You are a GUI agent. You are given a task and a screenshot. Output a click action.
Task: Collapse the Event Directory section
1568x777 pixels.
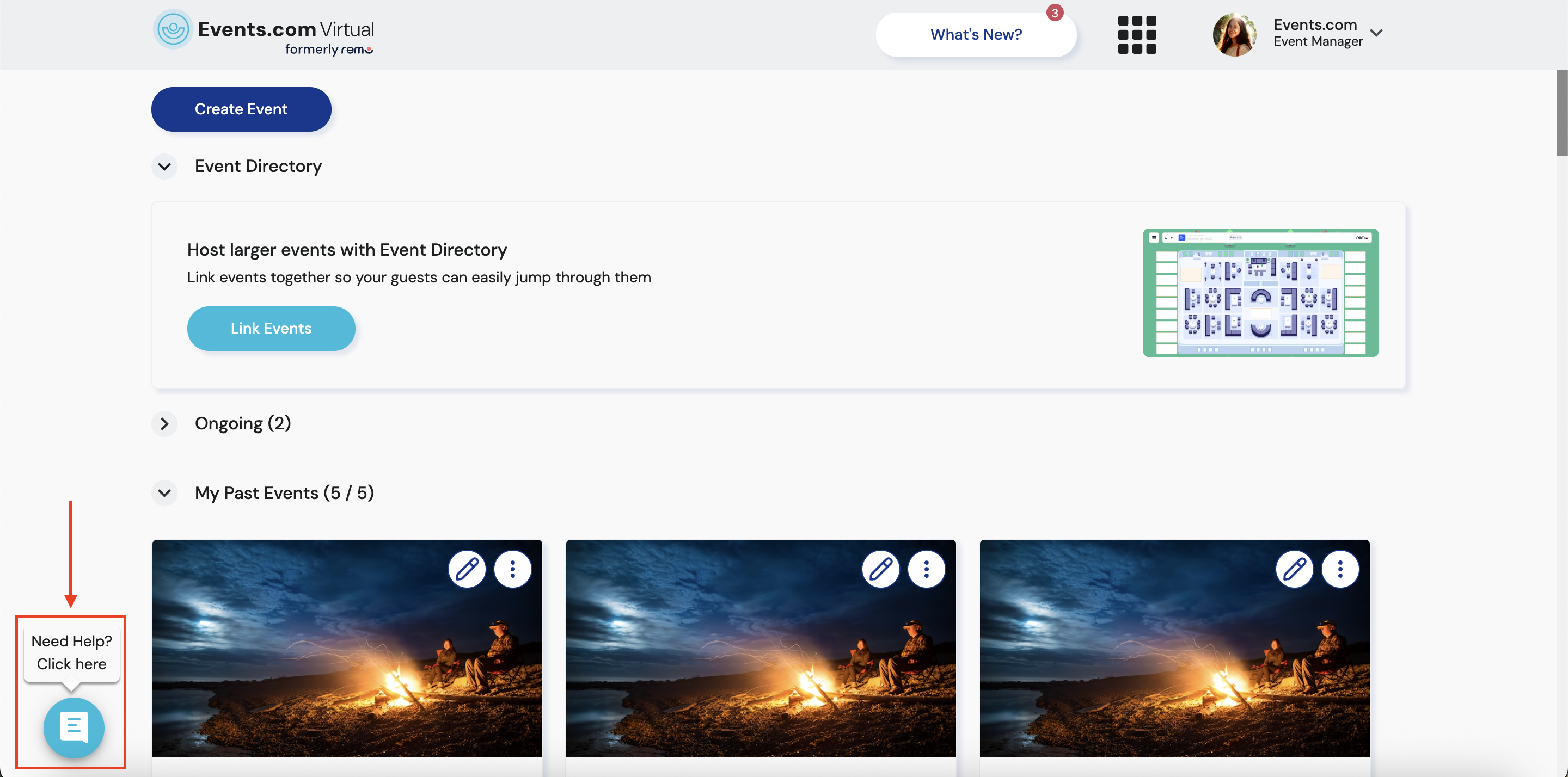(164, 166)
